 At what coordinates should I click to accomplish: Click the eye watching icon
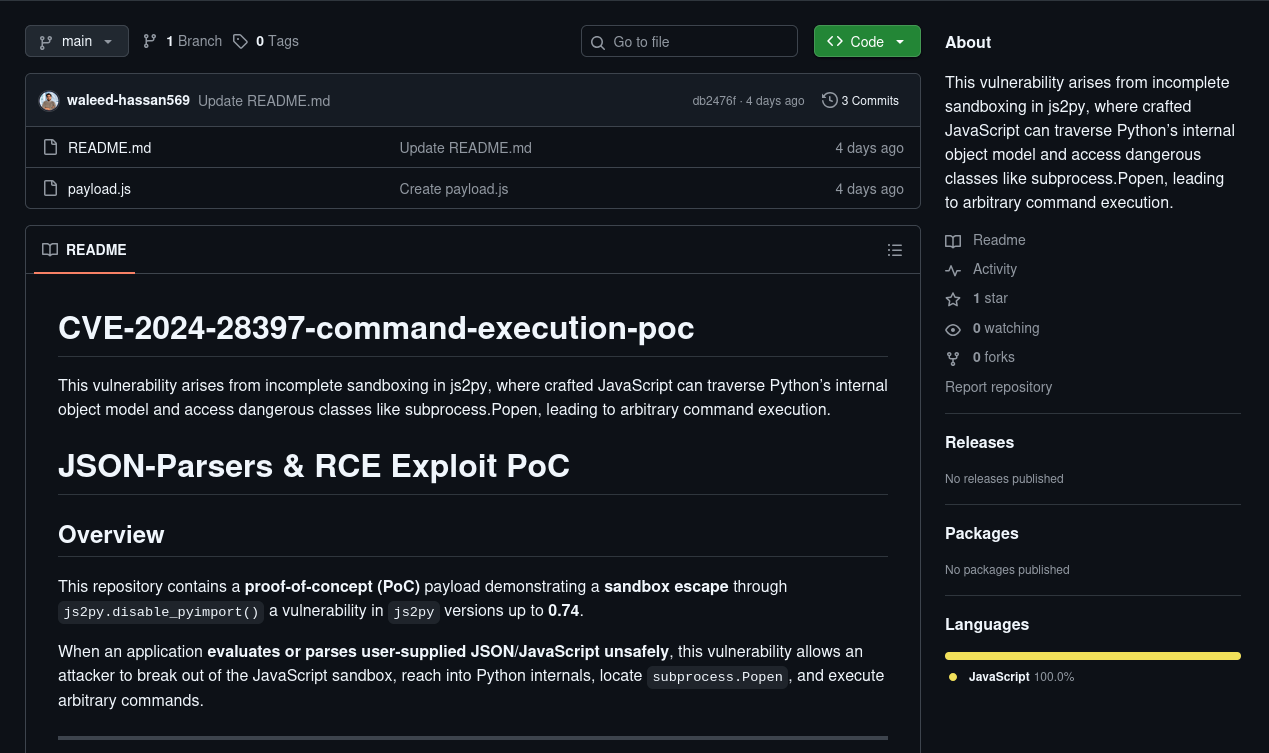(x=953, y=329)
